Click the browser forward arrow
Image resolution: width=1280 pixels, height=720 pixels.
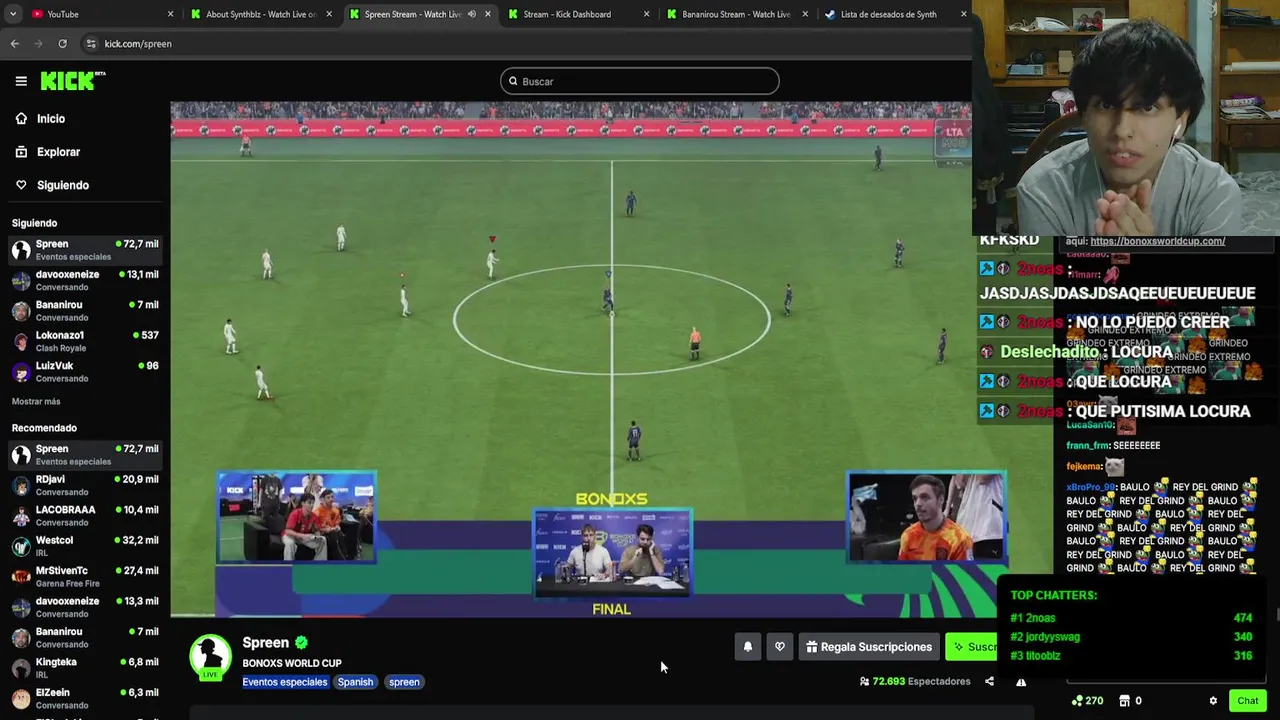pyautogui.click(x=39, y=44)
